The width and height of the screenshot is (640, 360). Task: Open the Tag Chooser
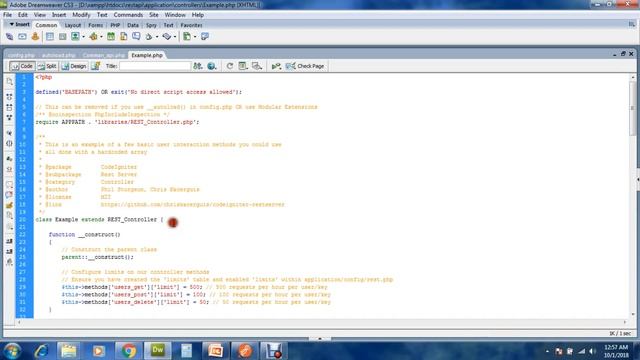[x=205, y=37]
